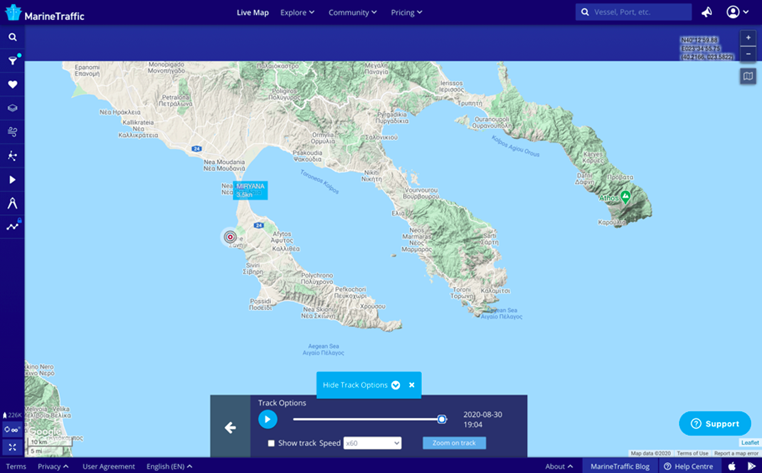Click the Zoom on track button
The width and height of the screenshot is (762, 473).
point(454,443)
